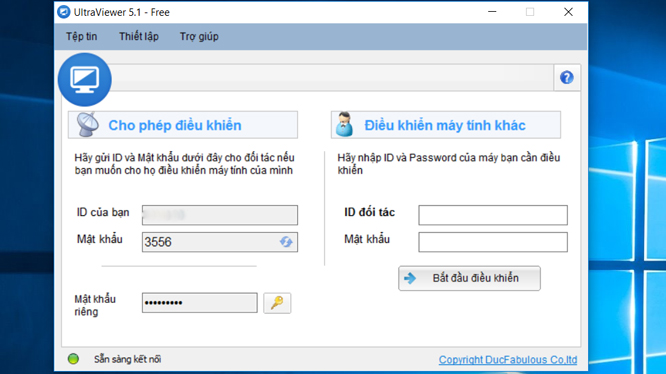
Task: Click Bắt đầu điều khiển button
Action: (469, 278)
